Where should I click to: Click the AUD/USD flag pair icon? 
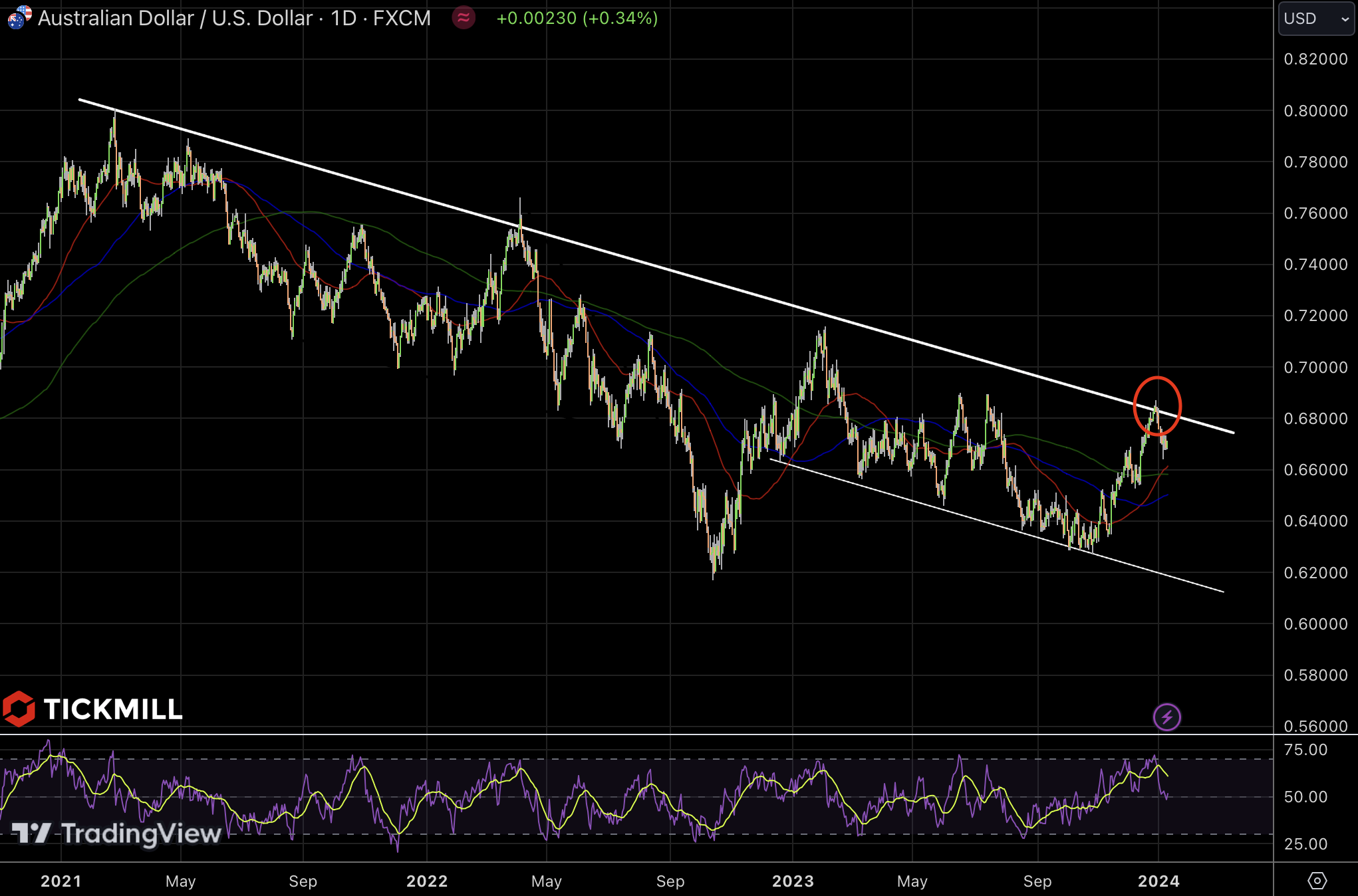pyautogui.click(x=19, y=17)
